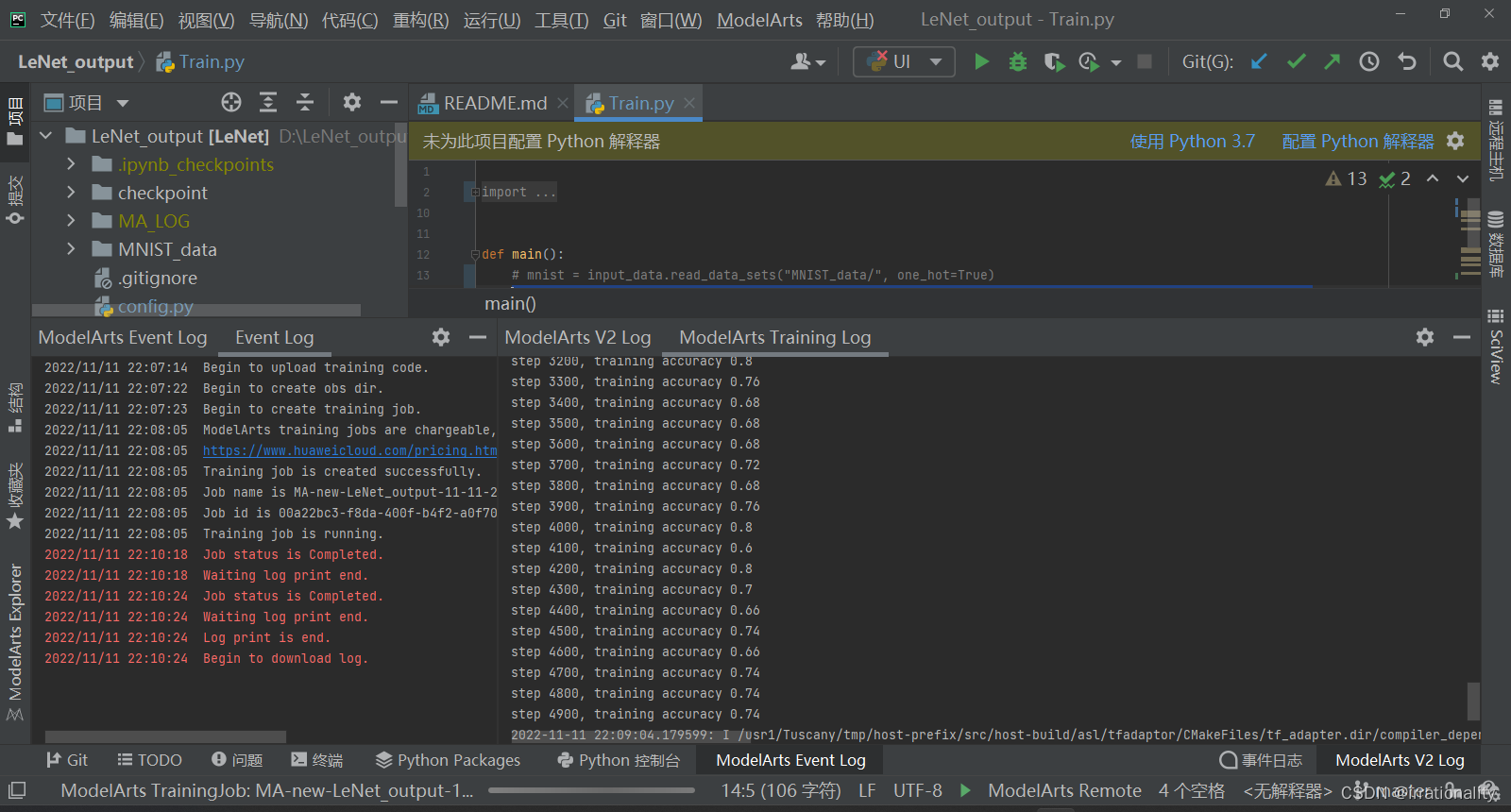This screenshot has height=812, width=1511.
Task: Open the Git menu
Action: tap(615, 20)
